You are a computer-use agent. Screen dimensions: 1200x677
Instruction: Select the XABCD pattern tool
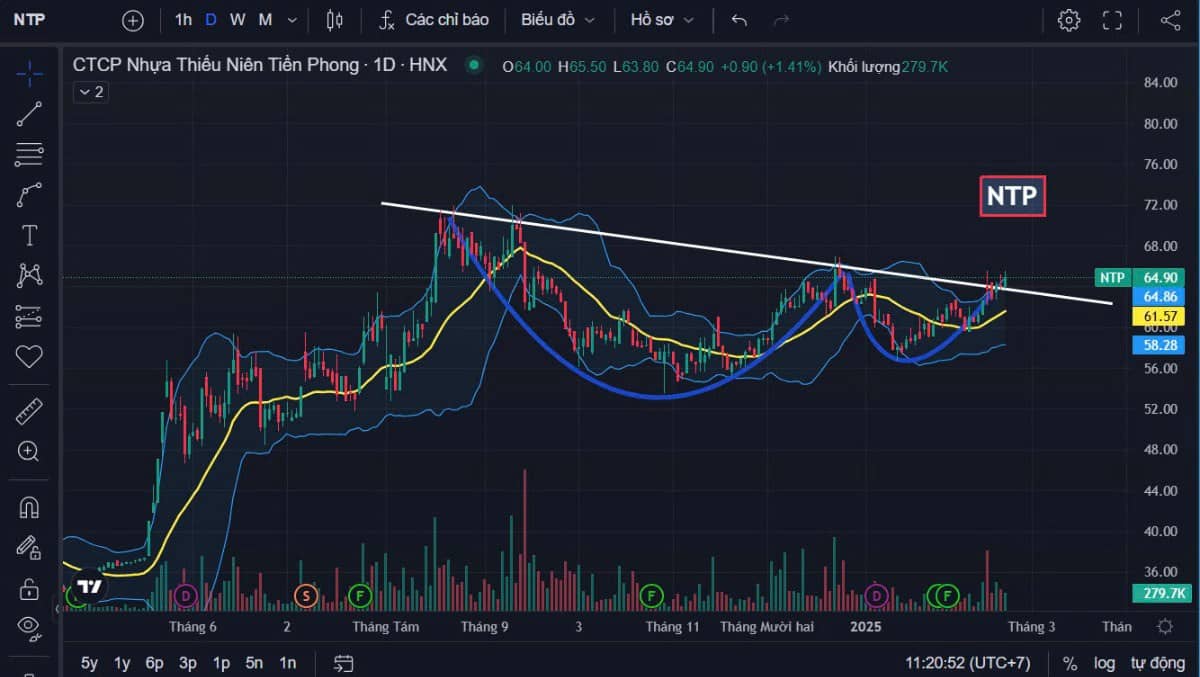29,275
